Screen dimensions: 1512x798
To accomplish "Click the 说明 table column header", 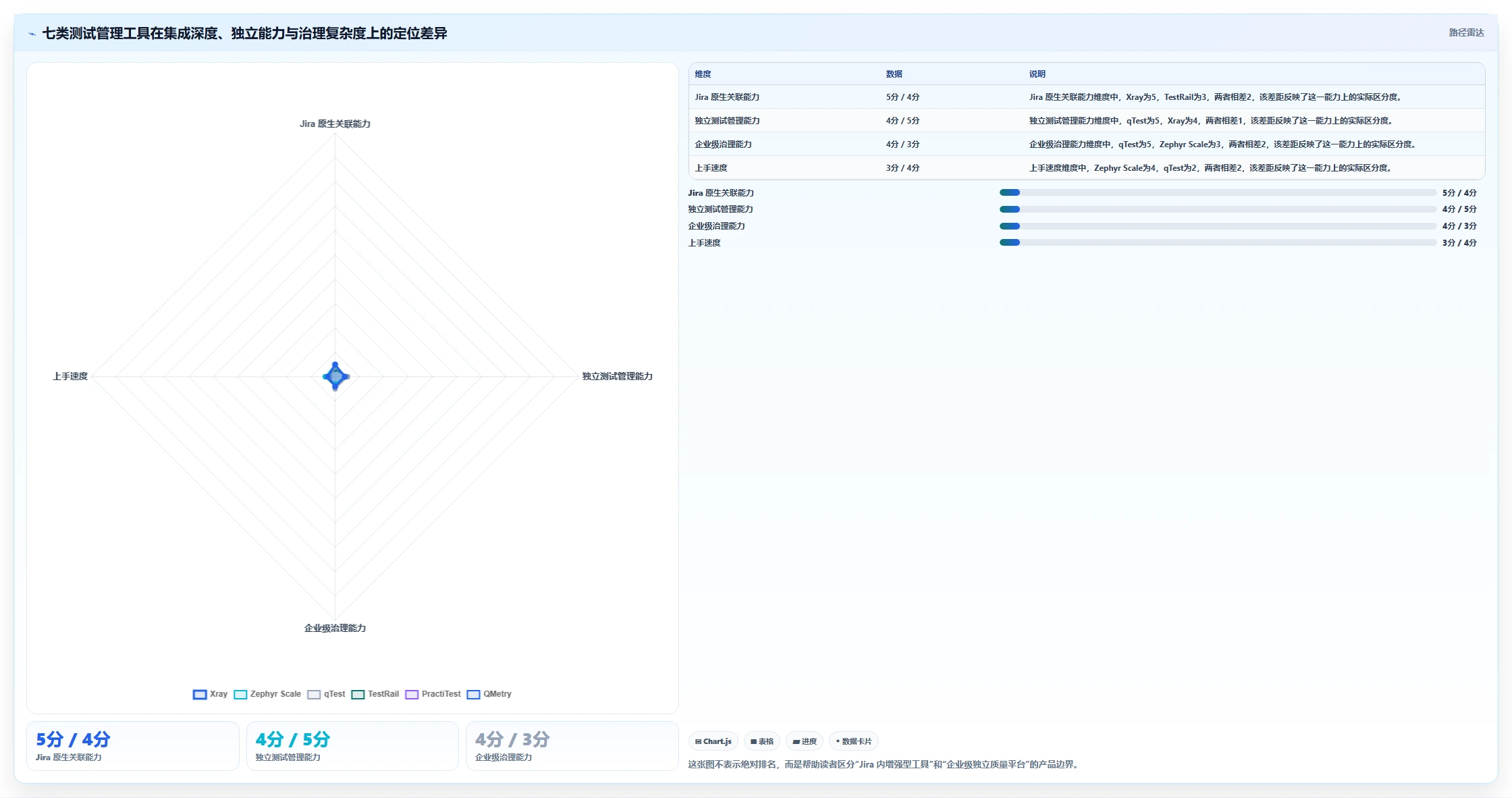I will coord(1037,74).
